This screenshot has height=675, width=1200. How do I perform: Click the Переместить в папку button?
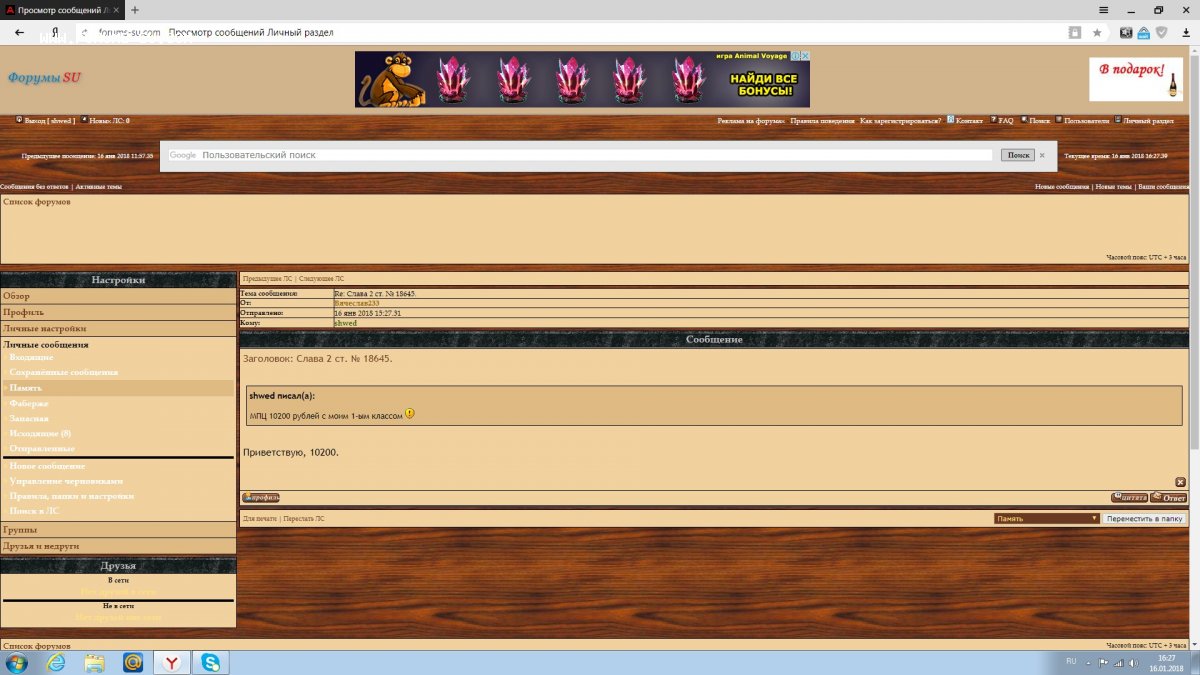pyautogui.click(x=1144, y=519)
